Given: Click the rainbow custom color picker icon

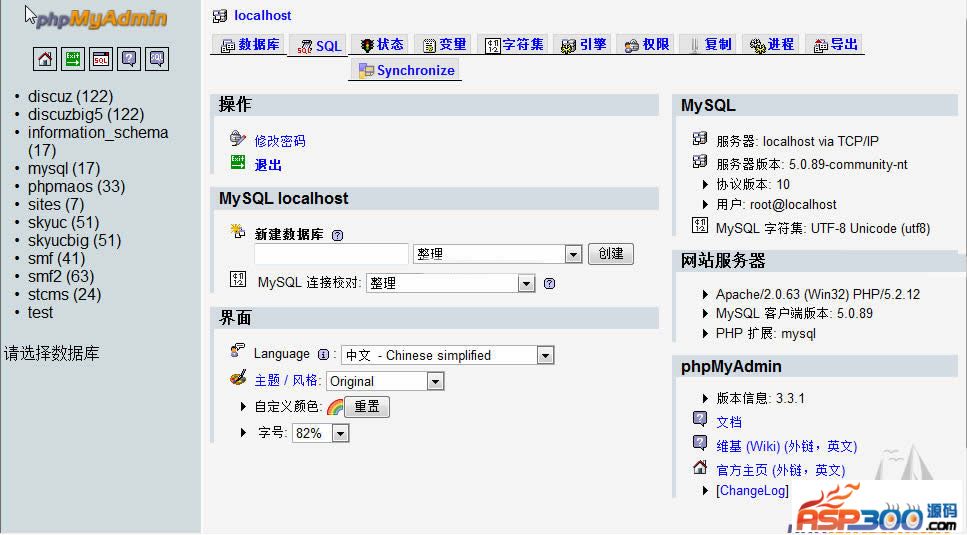Looking at the screenshot, I should tap(335, 407).
